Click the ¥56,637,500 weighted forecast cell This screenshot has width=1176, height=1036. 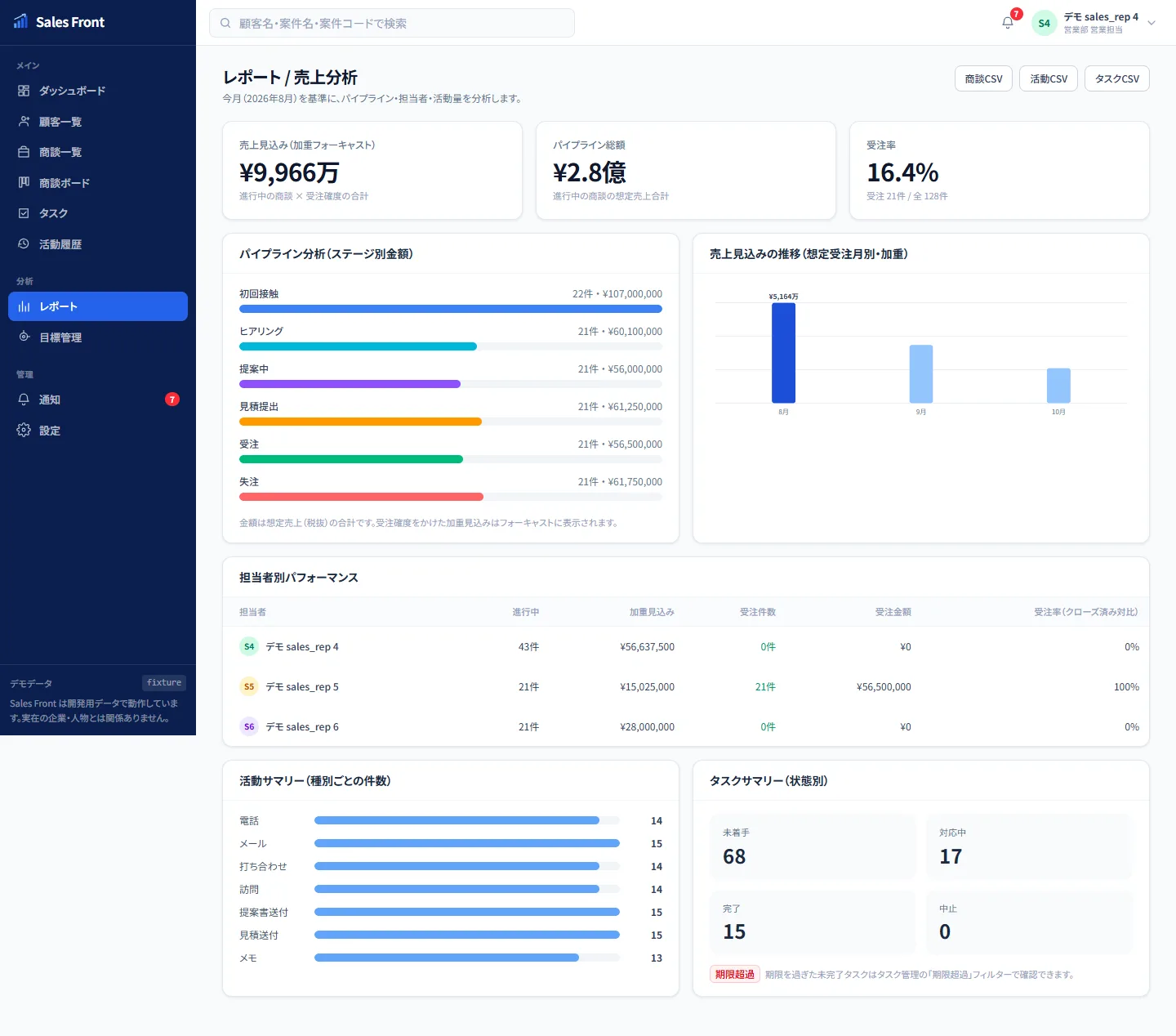point(648,647)
